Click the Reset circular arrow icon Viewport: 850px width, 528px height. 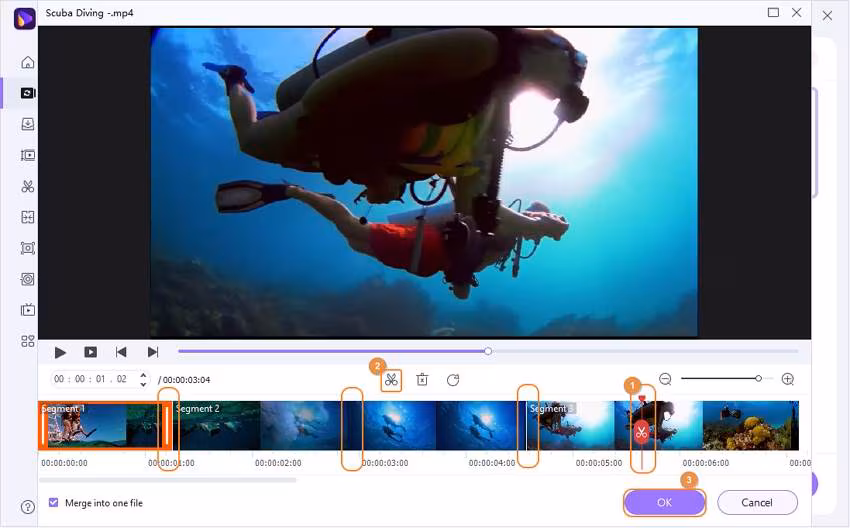(x=453, y=379)
